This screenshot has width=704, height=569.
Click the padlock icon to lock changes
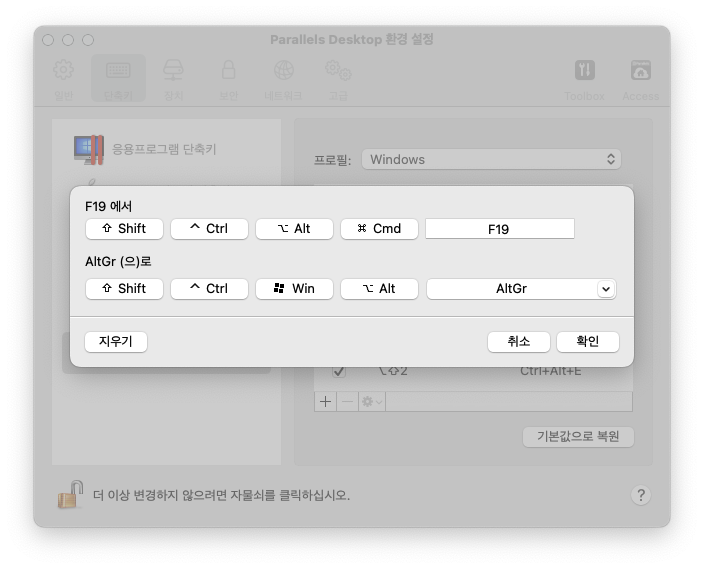(x=71, y=494)
